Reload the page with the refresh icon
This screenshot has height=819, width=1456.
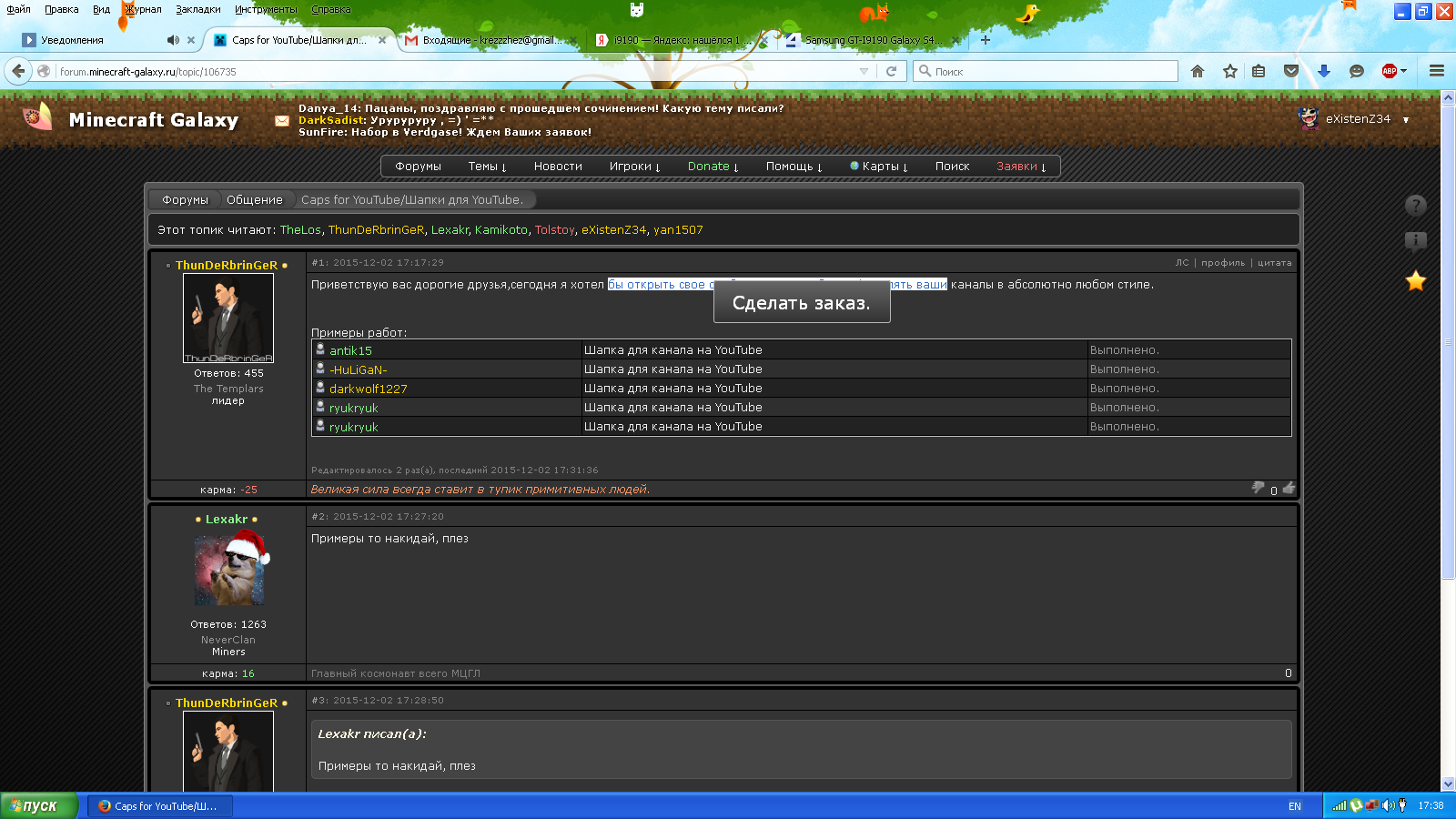pyautogui.click(x=892, y=71)
